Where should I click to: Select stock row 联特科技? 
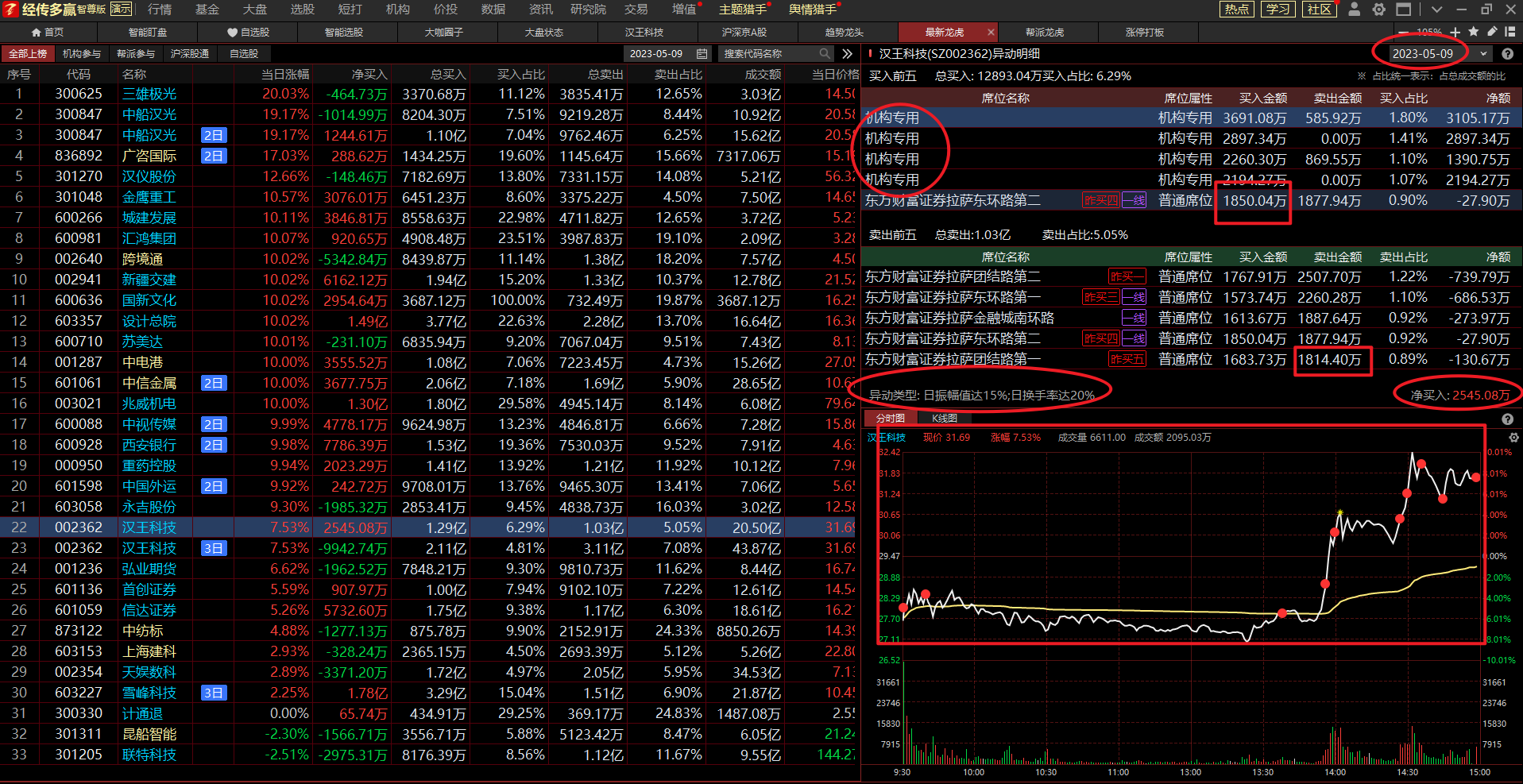tap(429, 755)
